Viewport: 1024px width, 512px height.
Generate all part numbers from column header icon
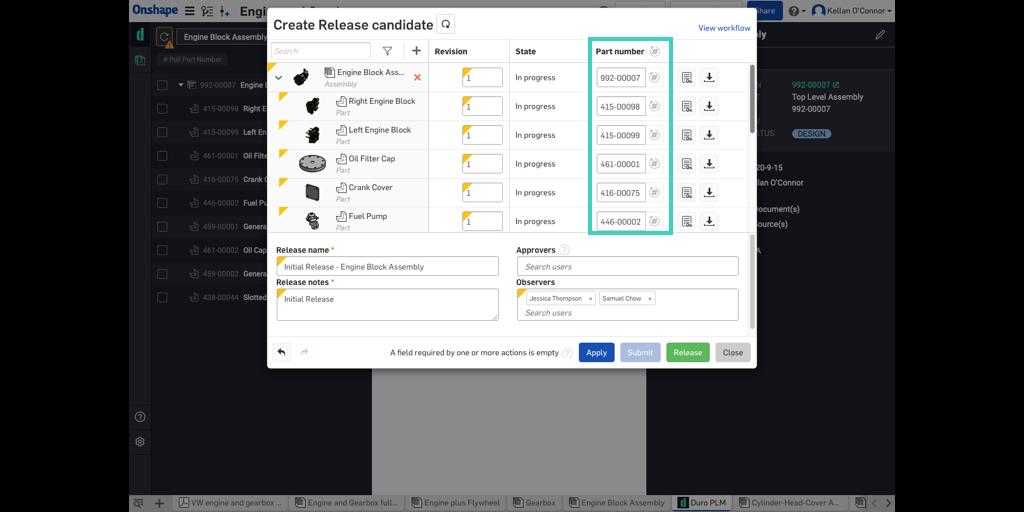654,51
